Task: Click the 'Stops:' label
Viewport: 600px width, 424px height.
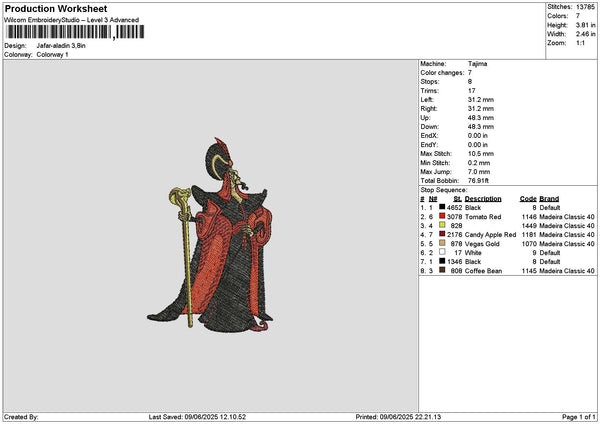Action: coord(429,82)
